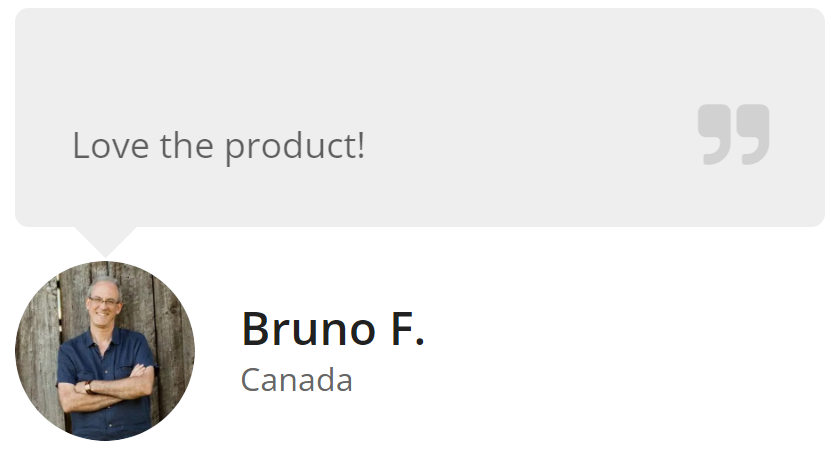Viewport: 835px width, 470px height.
Task: Click the initial "F." after Bruno
Action: tap(404, 329)
